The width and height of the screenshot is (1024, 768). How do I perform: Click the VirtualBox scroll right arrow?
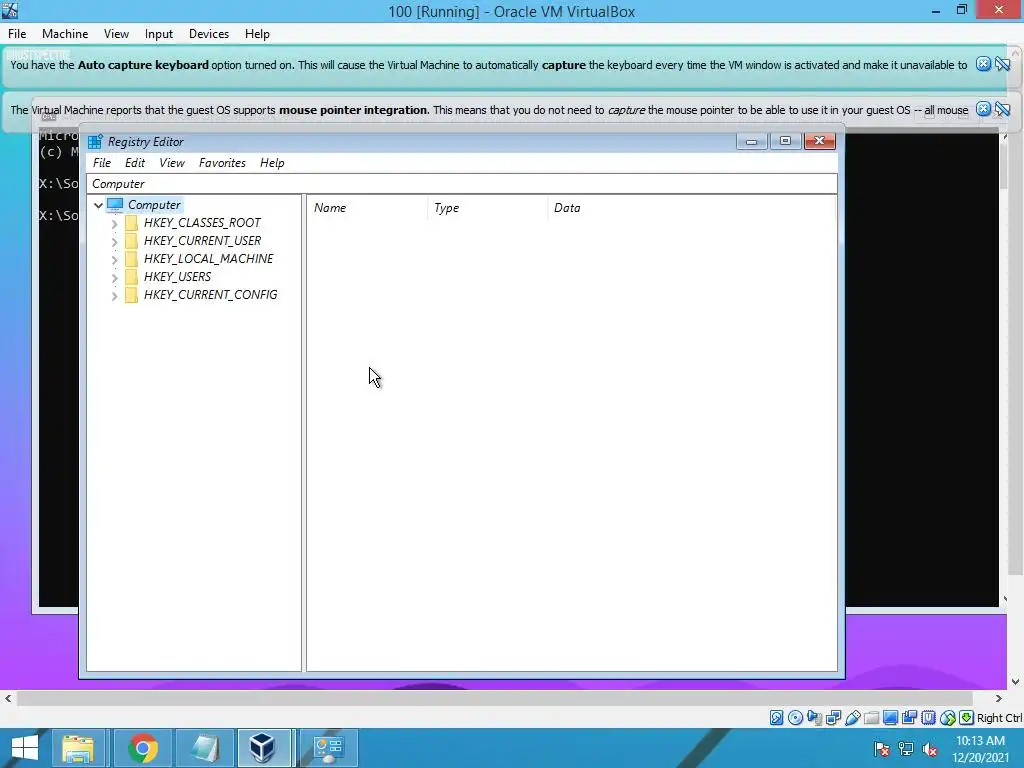click(998, 698)
